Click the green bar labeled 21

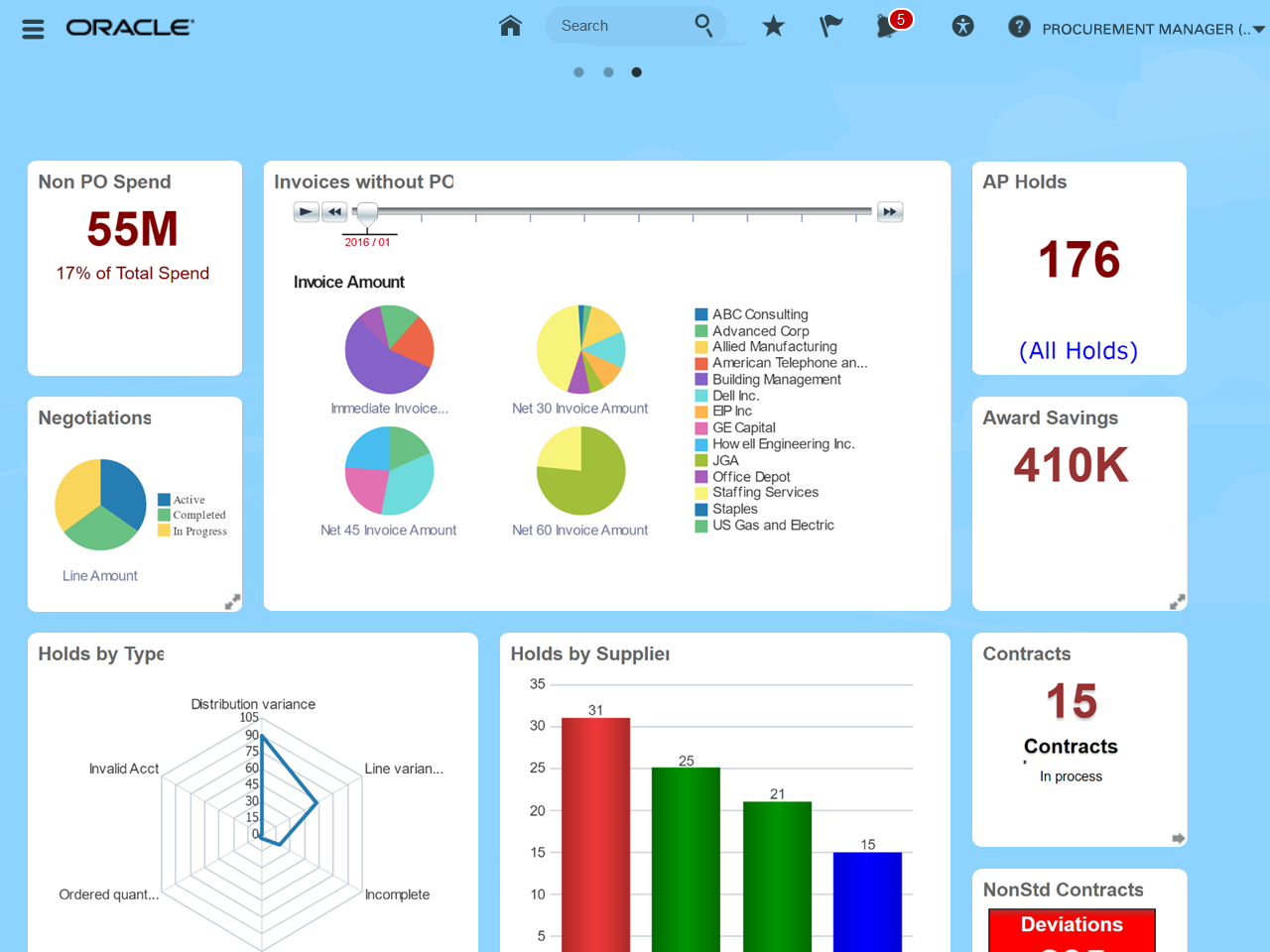click(x=777, y=877)
